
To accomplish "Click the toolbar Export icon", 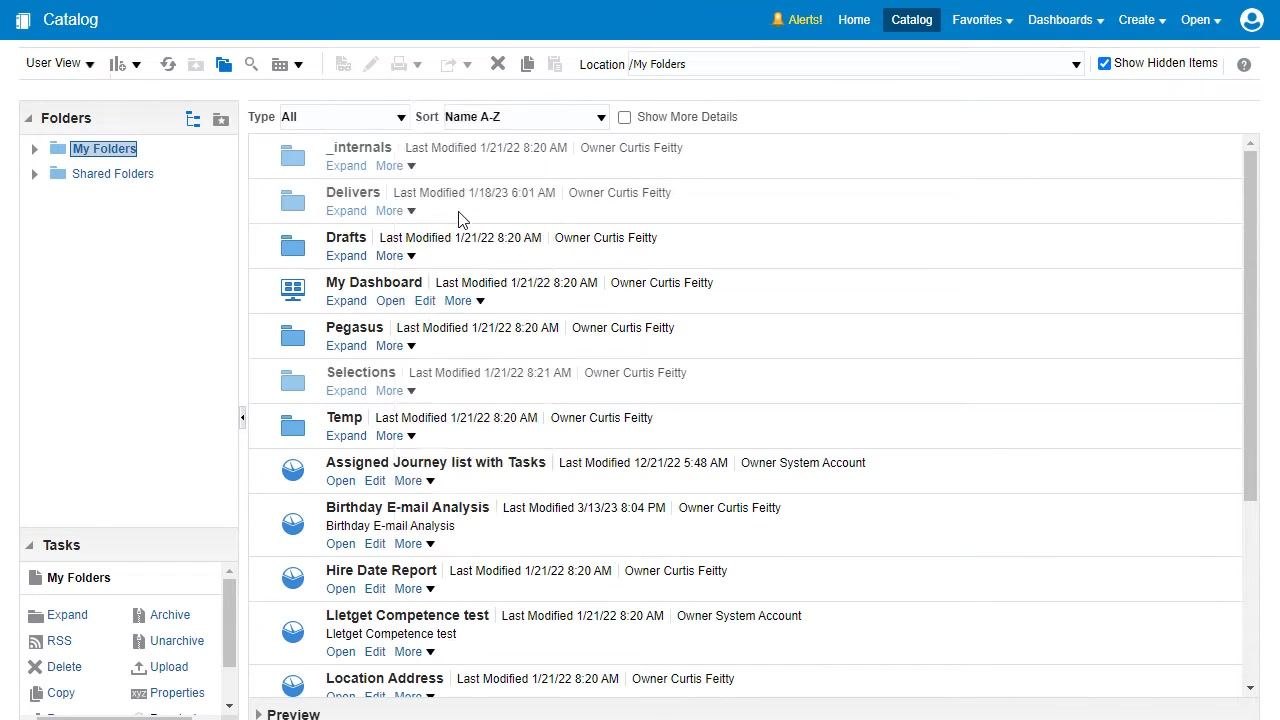I will [455, 64].
